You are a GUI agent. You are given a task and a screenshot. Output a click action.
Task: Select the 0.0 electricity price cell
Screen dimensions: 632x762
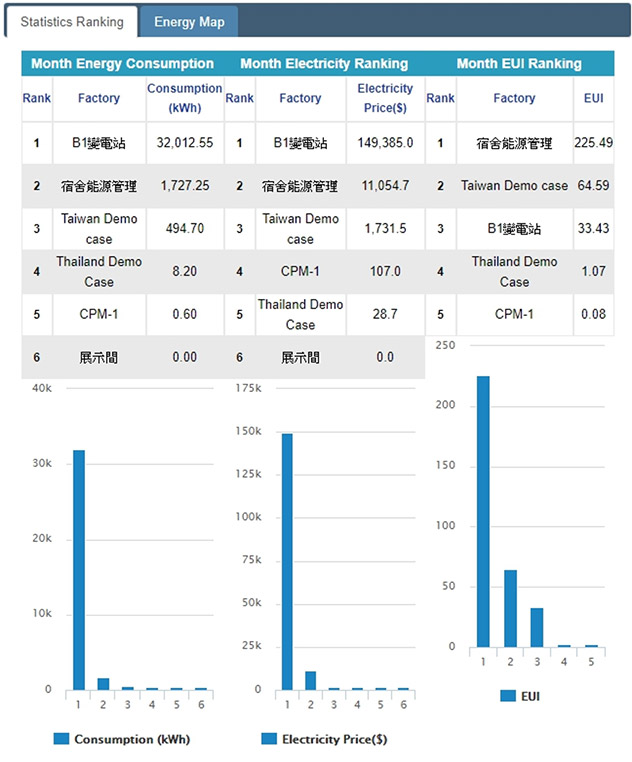tap(385, 357)
